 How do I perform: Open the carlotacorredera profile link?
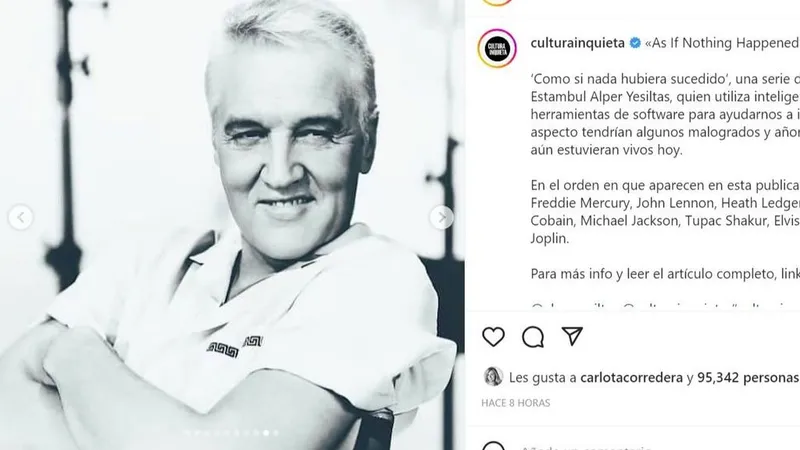point(632,378)
